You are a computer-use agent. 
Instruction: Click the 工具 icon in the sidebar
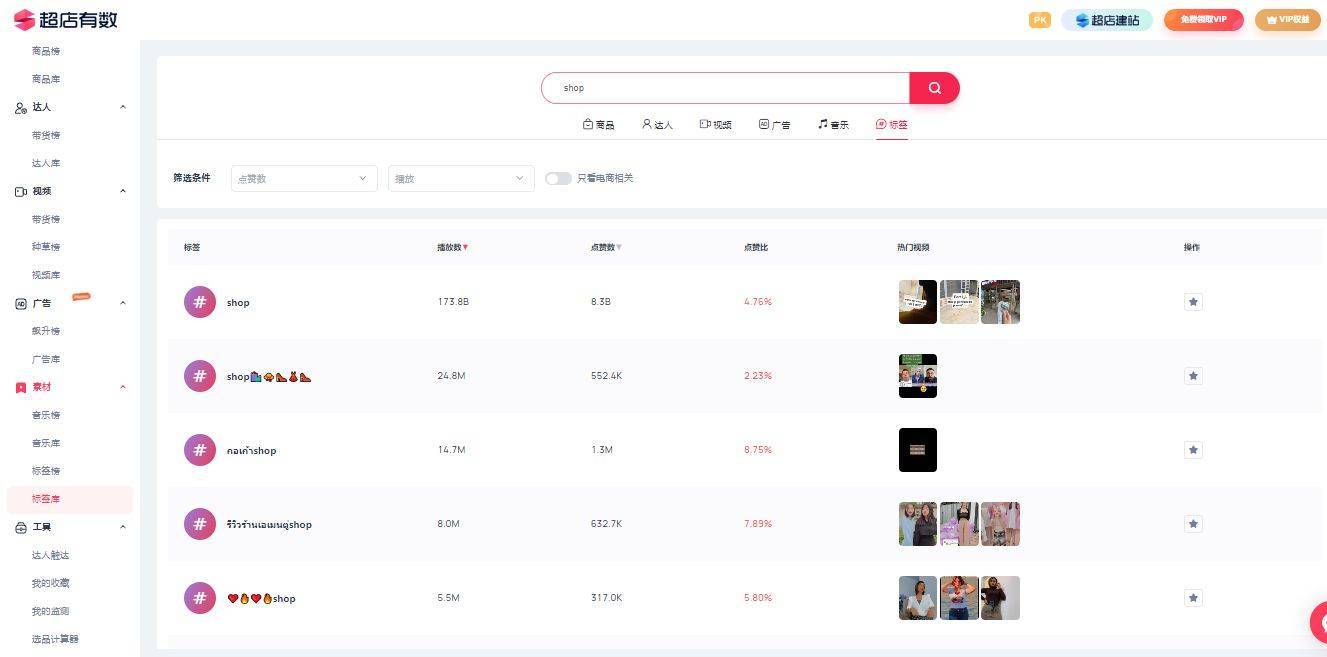[20, 527]
